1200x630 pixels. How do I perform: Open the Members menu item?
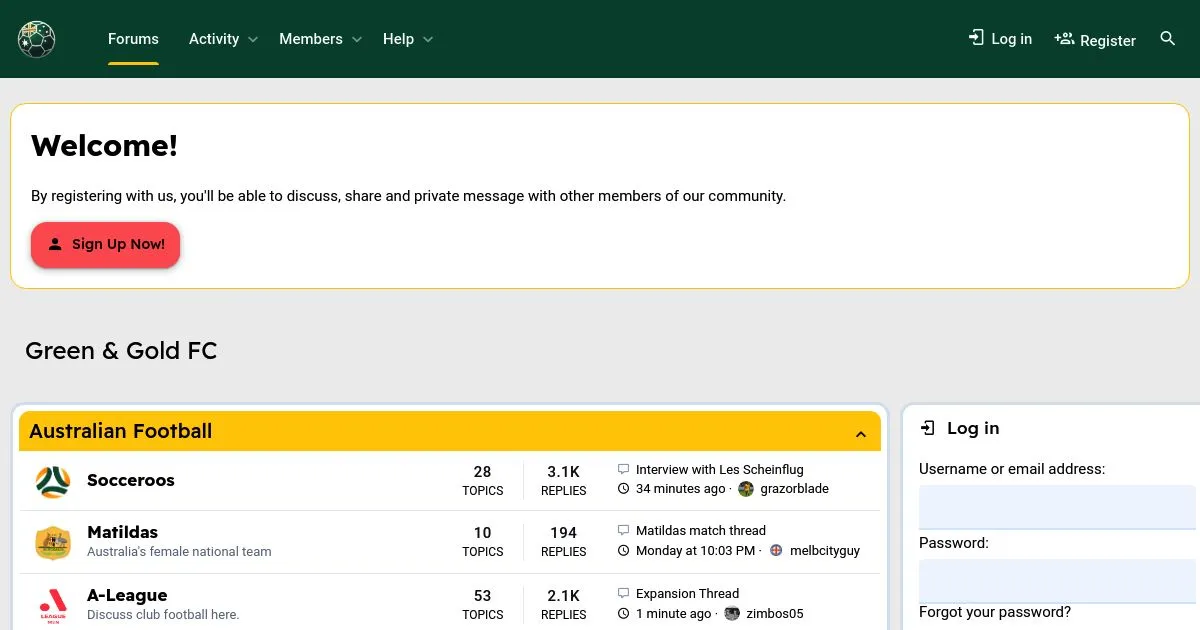311,39
